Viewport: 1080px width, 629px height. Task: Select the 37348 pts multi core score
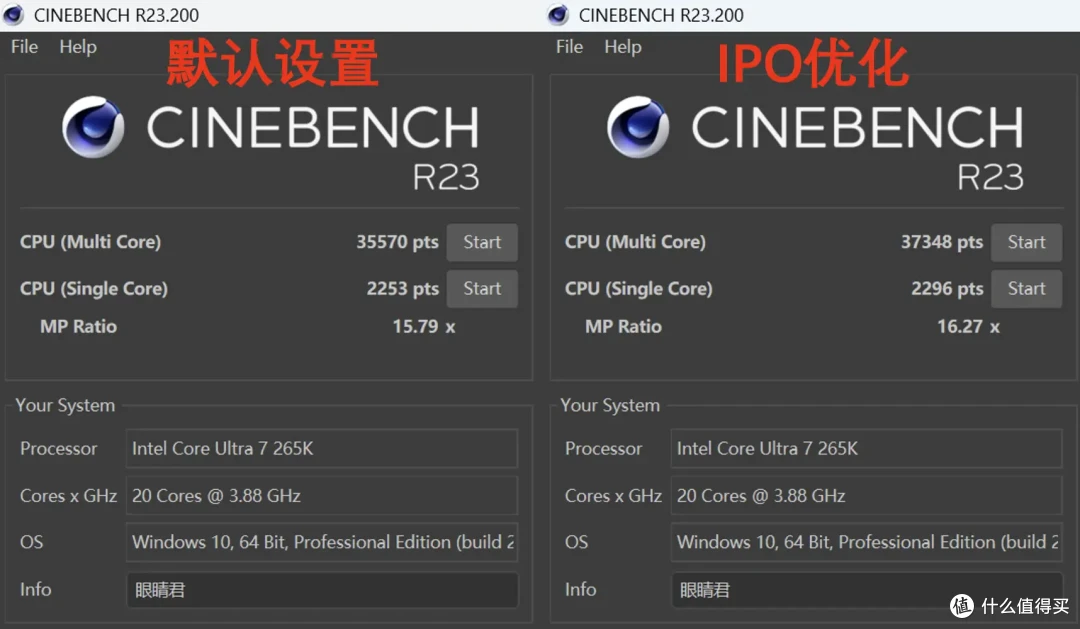942,243
